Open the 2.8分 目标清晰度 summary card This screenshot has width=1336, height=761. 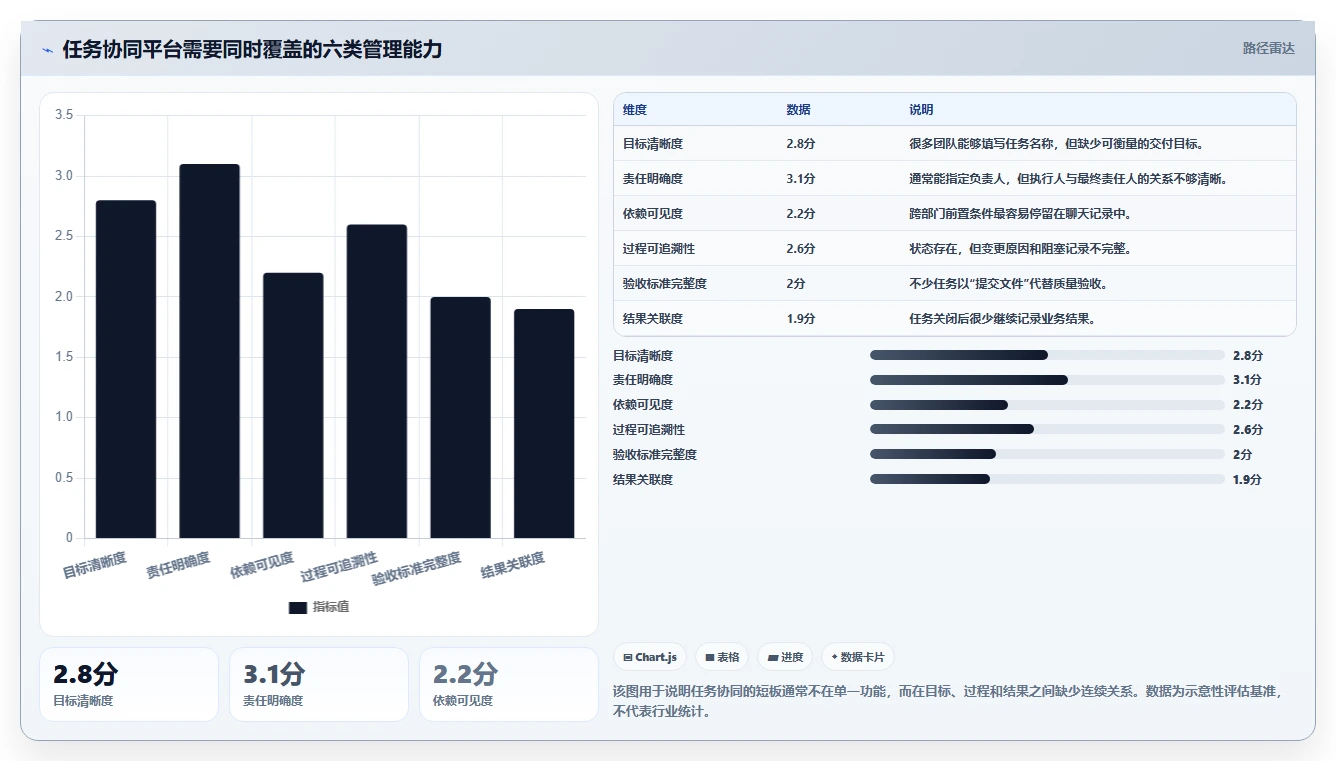click(x=129, y=684)
